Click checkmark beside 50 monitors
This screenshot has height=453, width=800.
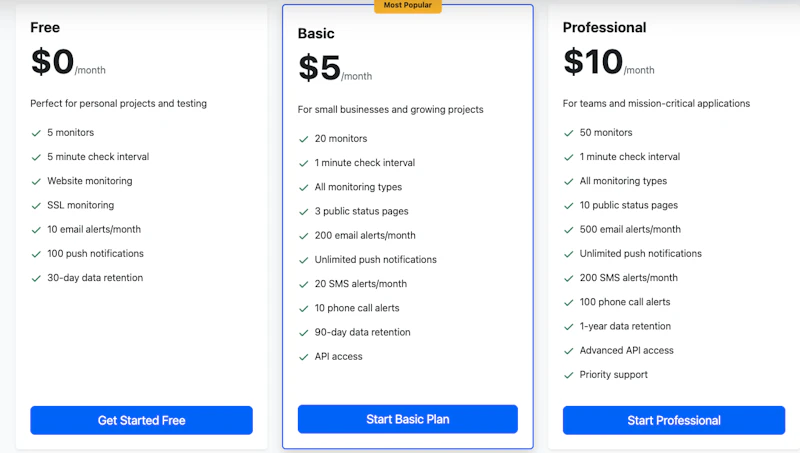point(569,133)
